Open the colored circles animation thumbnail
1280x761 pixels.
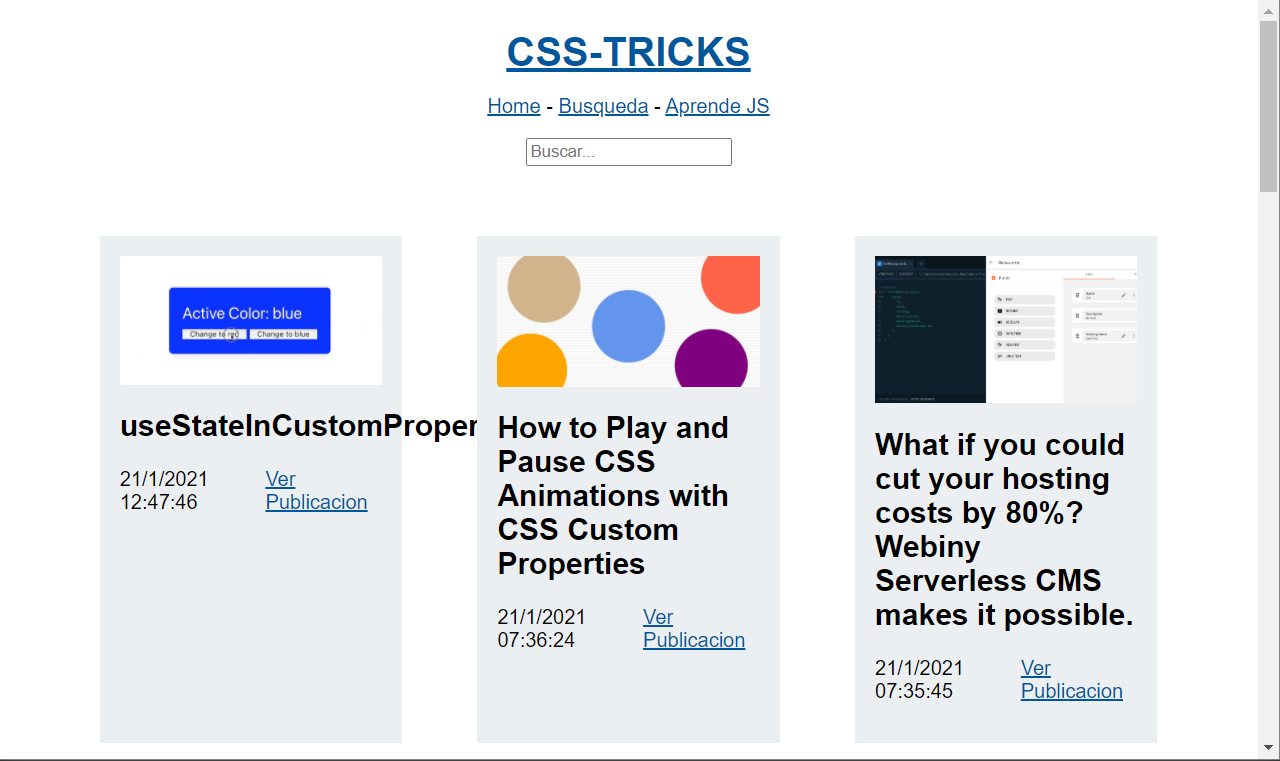coord(628,321)
